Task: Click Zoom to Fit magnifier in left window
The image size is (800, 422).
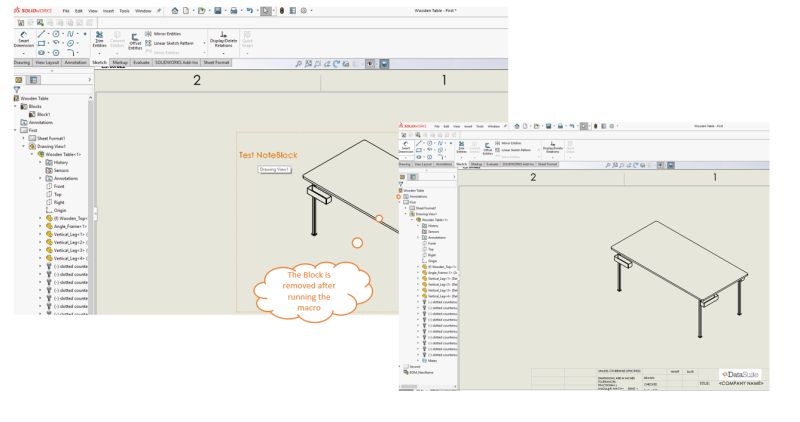Action: [298, 64]
